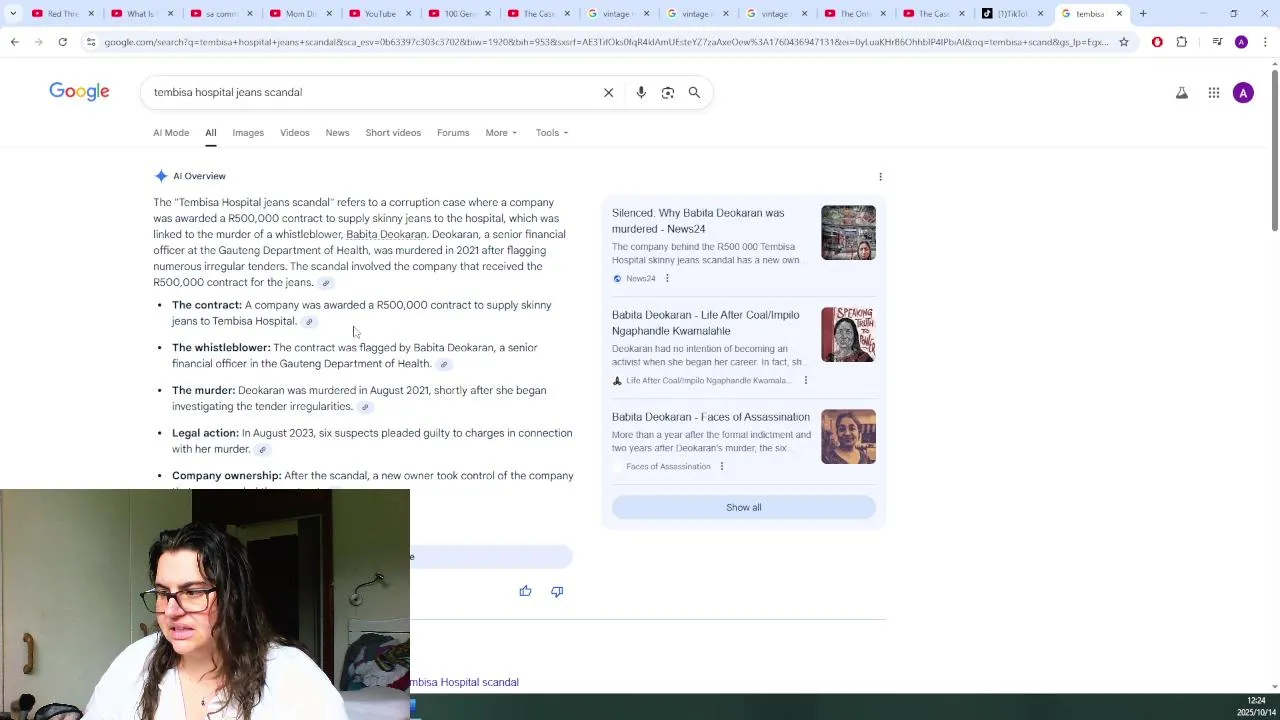
Task: Open the Google logo home link
Action: coord(79,92)
